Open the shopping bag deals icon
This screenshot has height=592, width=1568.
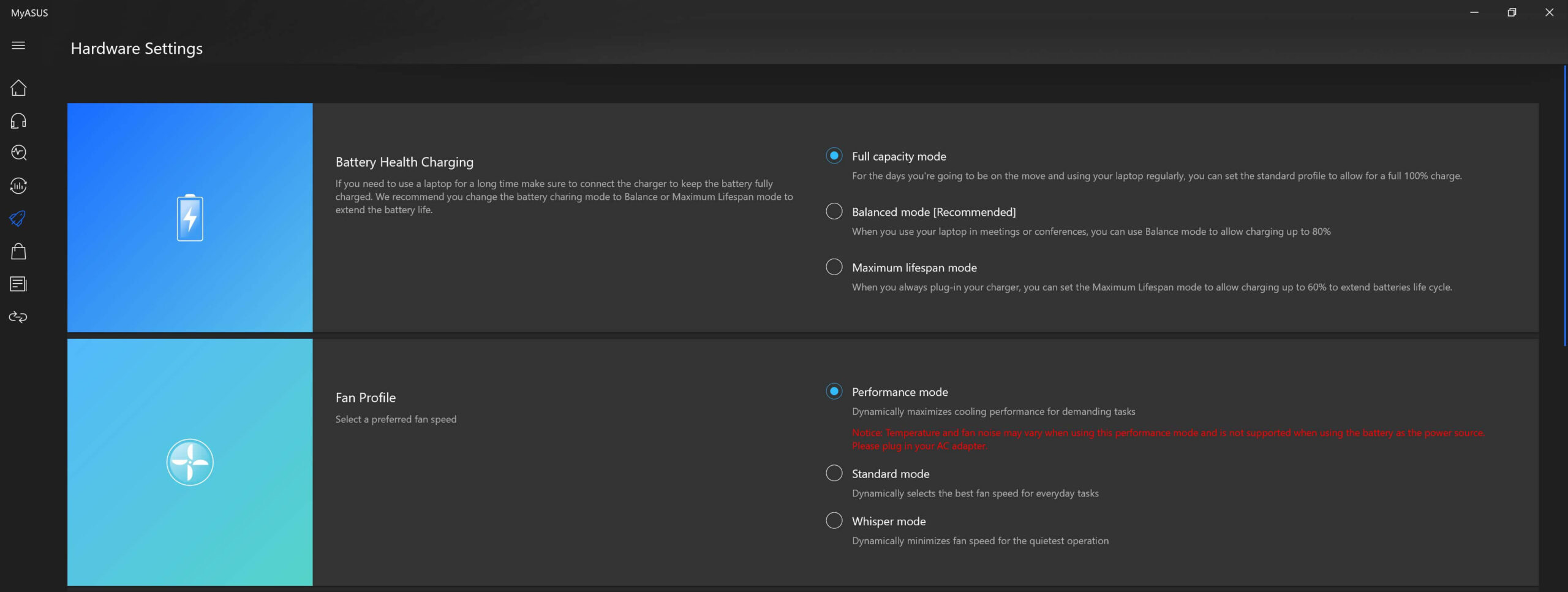click(18, 251)
